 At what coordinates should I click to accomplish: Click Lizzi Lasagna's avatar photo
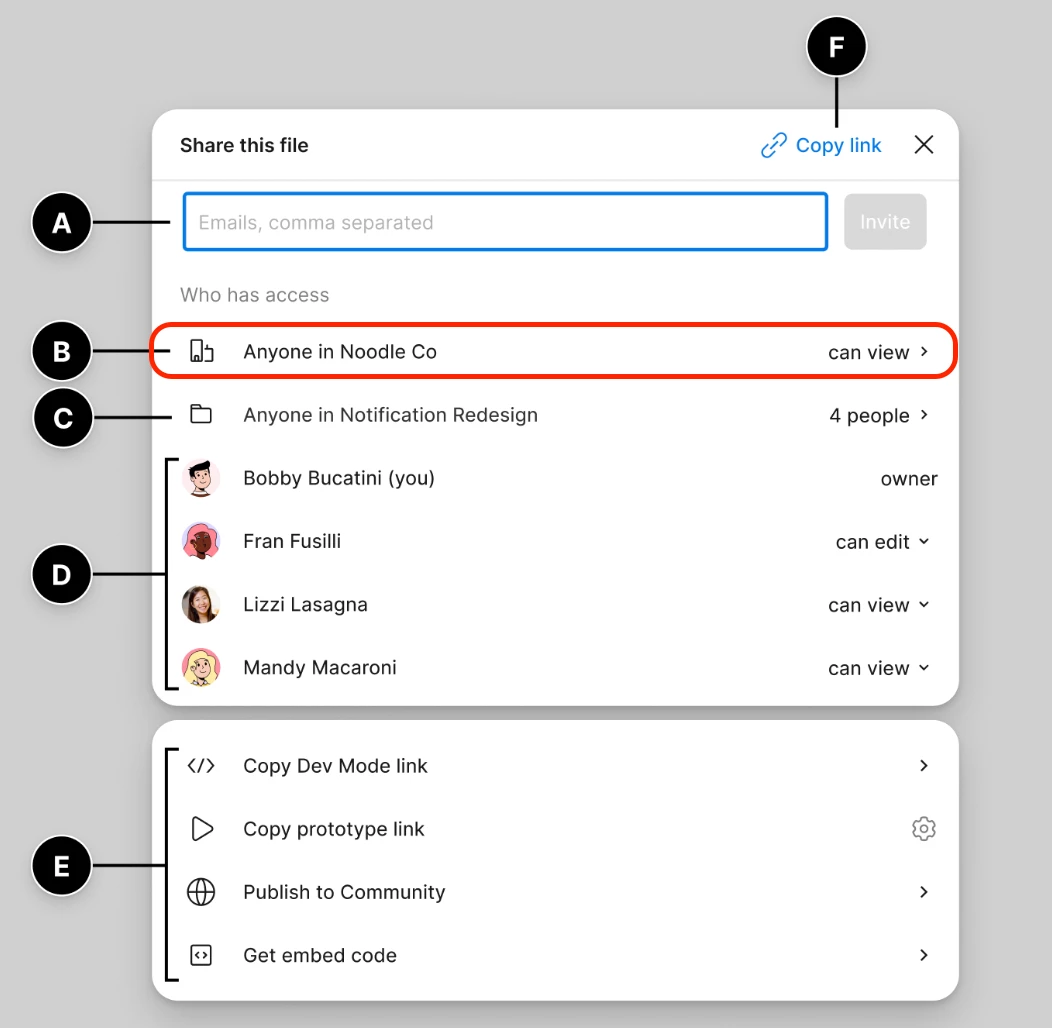click(201, 604)
